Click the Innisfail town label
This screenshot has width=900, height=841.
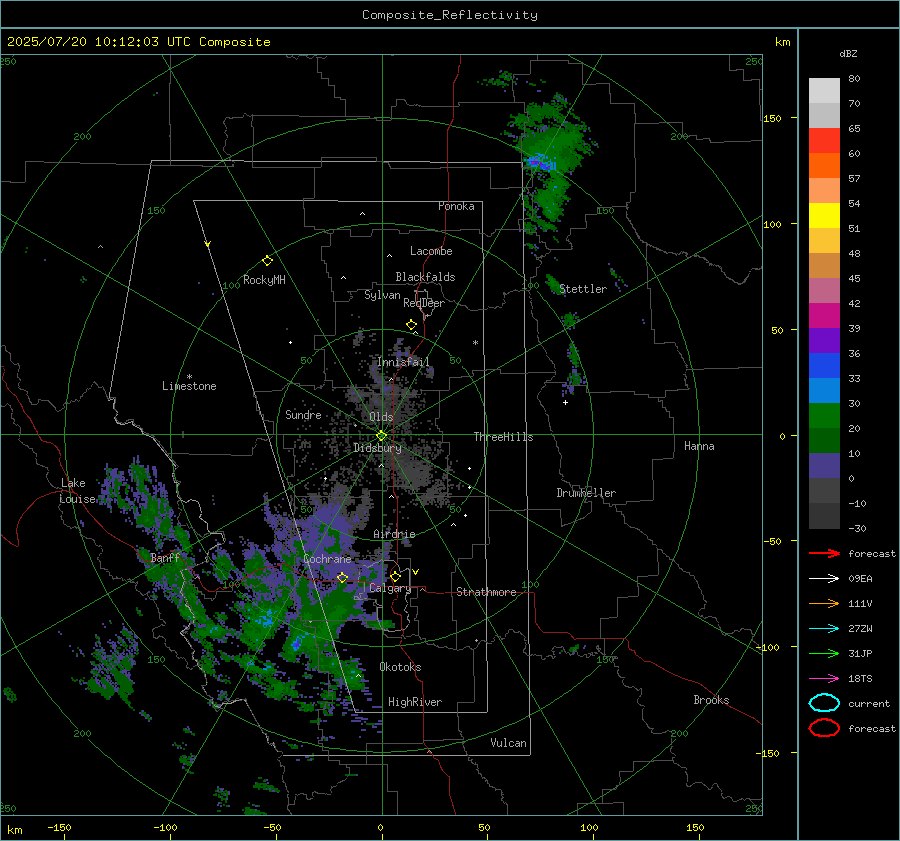coord(403,362)
